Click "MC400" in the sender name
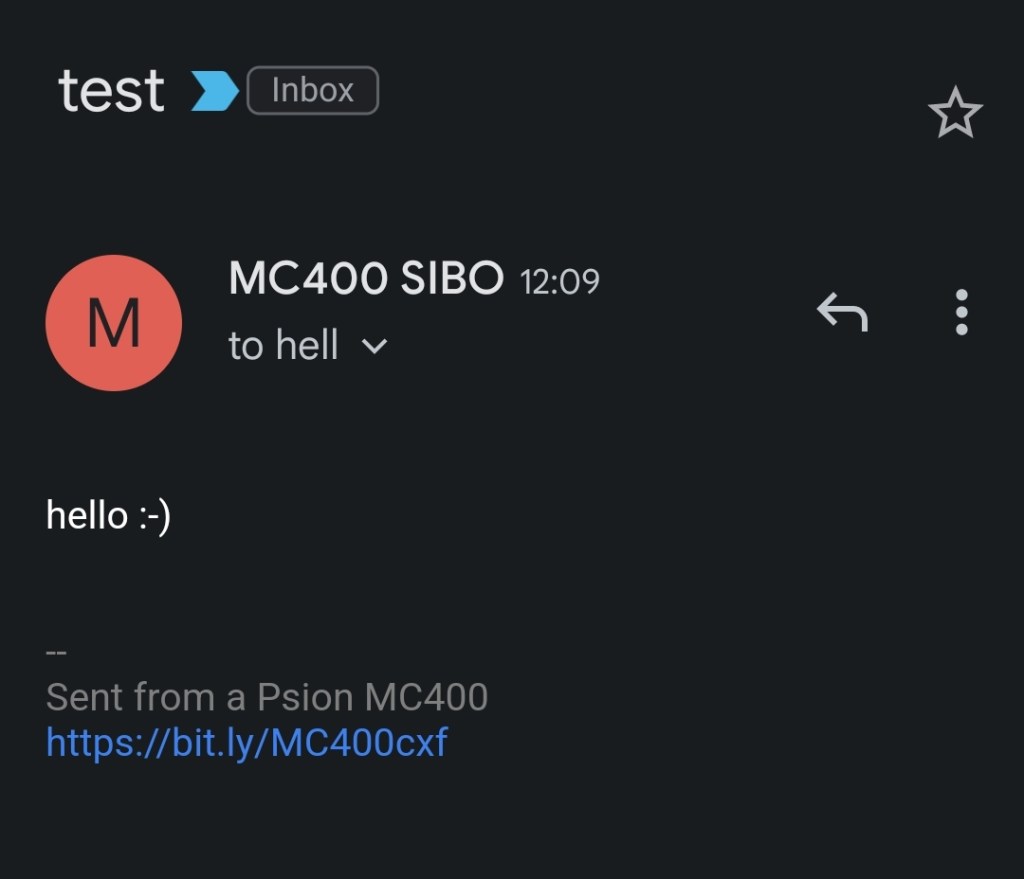Image resolution: width=1024 pixels, height=879 pixels. tap(309, 280)
